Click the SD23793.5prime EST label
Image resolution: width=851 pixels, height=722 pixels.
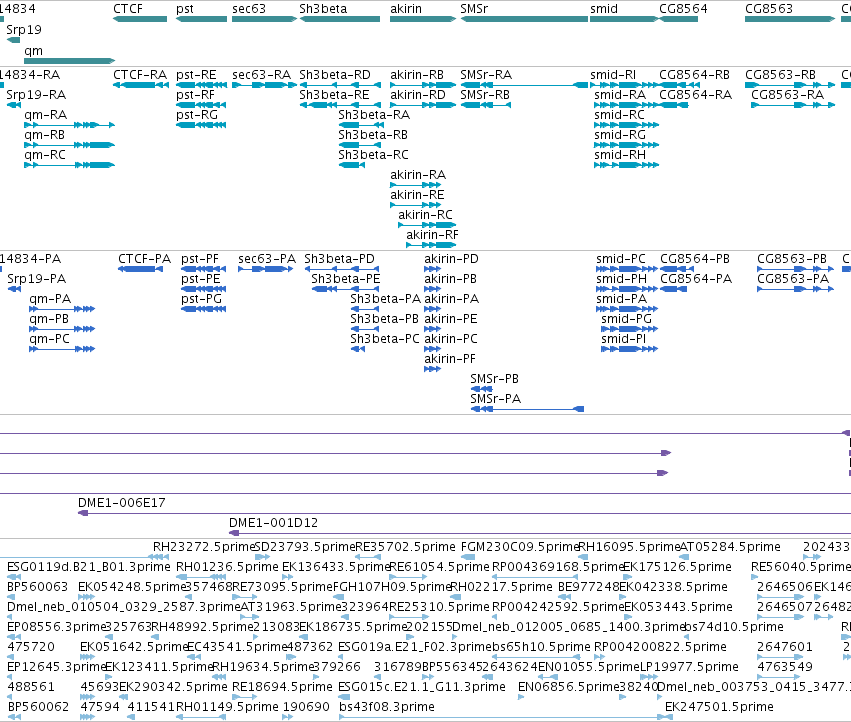[304, 547]
